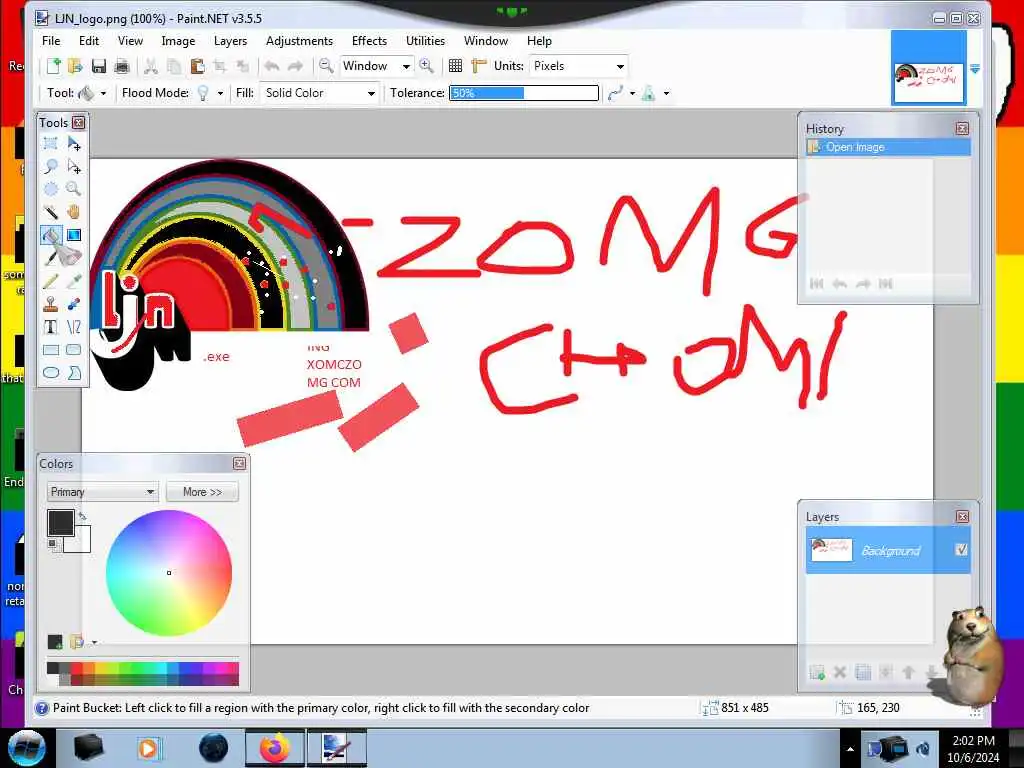The width and height of the screenshot is (1024, 768).
Task: Select the Move Selected Pixels tool
Action: 74,144
